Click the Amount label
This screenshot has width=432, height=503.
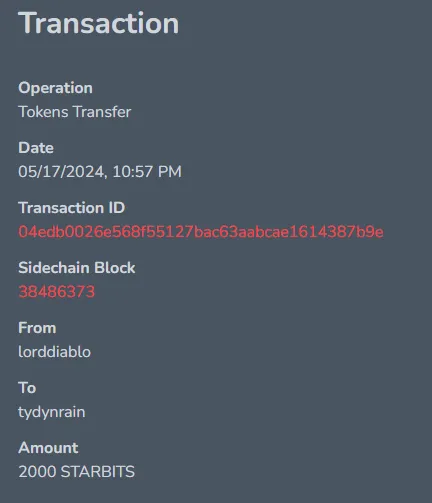48,448
